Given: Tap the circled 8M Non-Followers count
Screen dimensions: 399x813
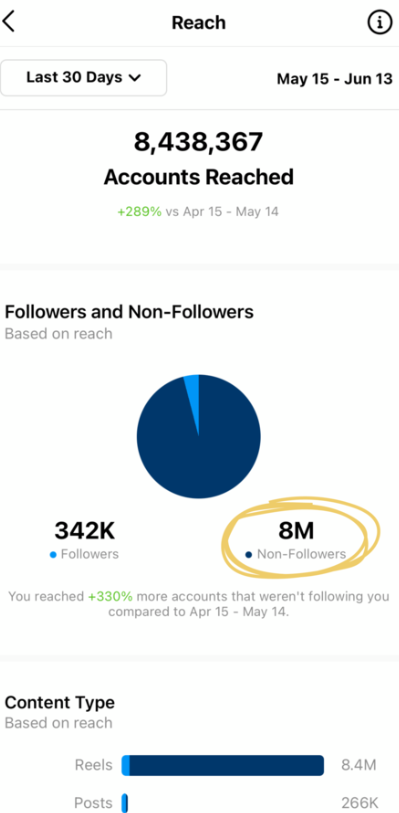Looking at the screenshot, I should tap(296, 530).
